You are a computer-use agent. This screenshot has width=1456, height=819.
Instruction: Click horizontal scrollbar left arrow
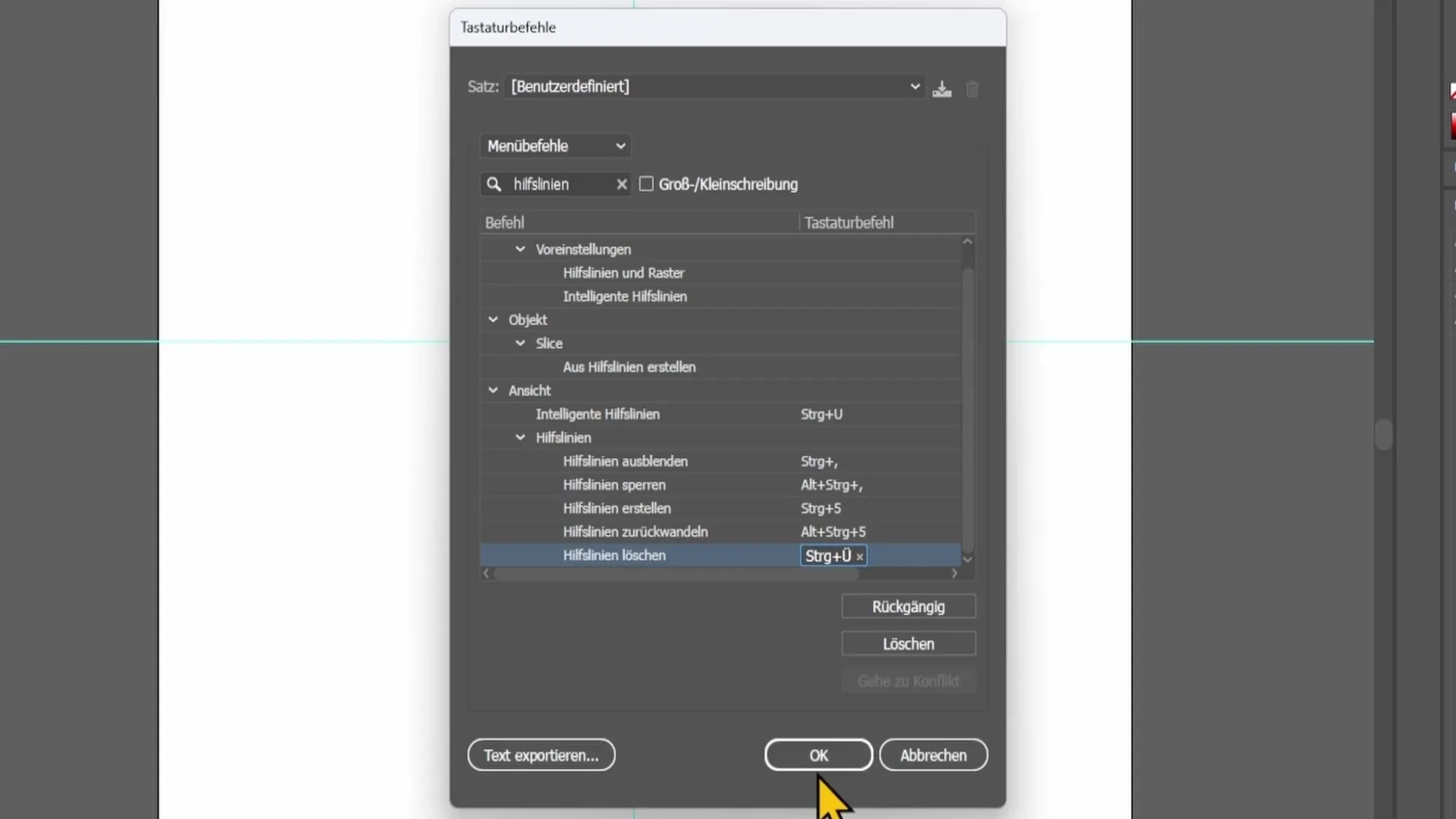click(486, 573)
